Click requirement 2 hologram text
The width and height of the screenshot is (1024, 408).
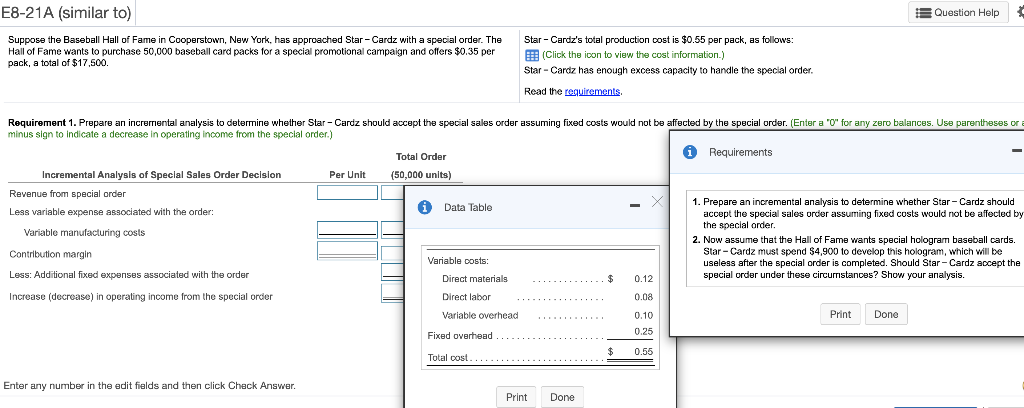859,257
